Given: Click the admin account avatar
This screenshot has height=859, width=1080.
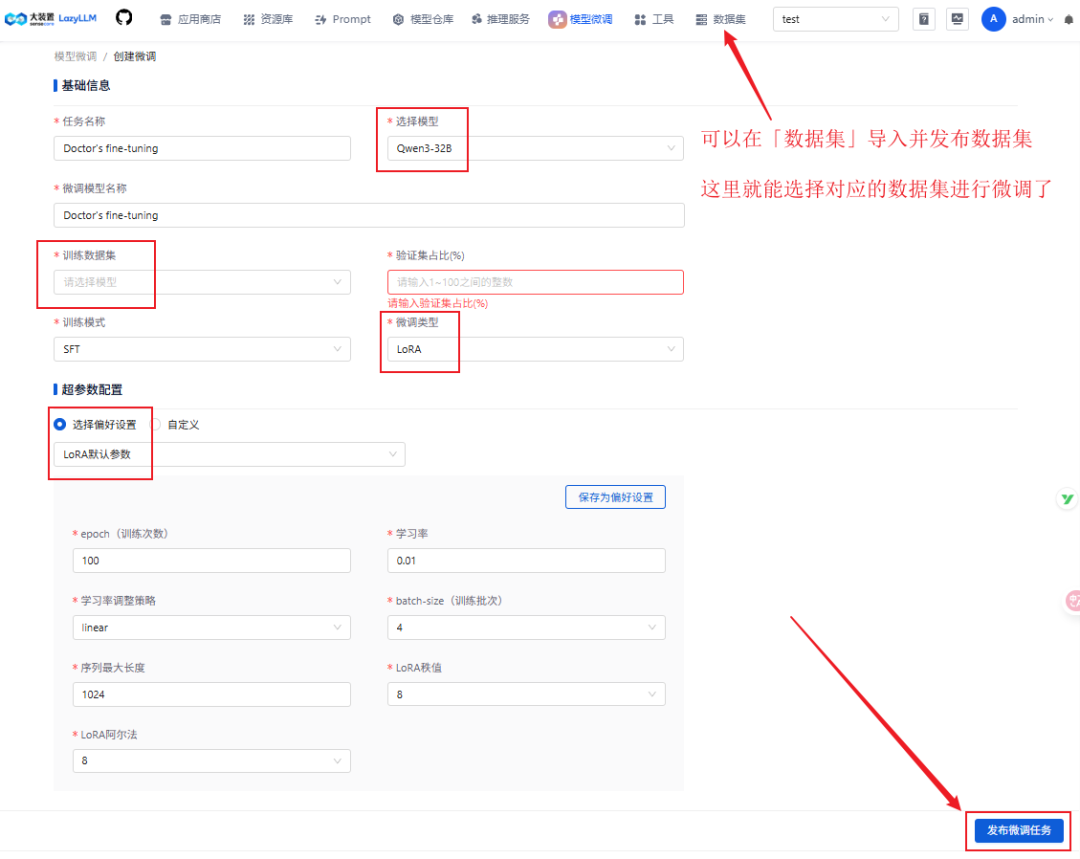Looking at the screenshot, I should pyautogui.click(x=993, y=18).
